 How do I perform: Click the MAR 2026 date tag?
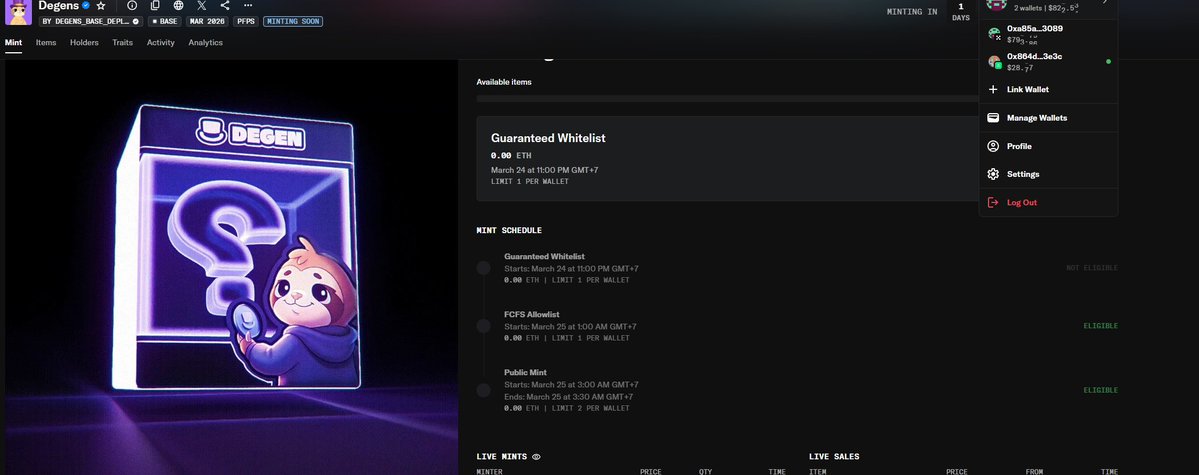click(x=207, y=21)
